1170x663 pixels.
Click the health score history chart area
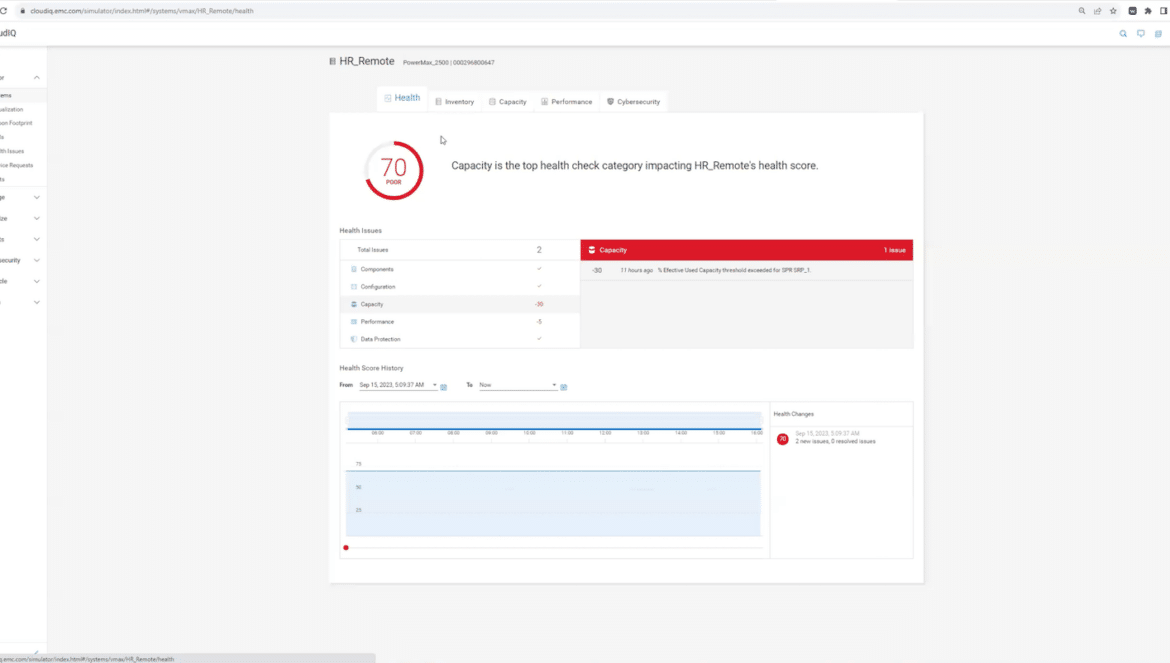tap(553, 503)
